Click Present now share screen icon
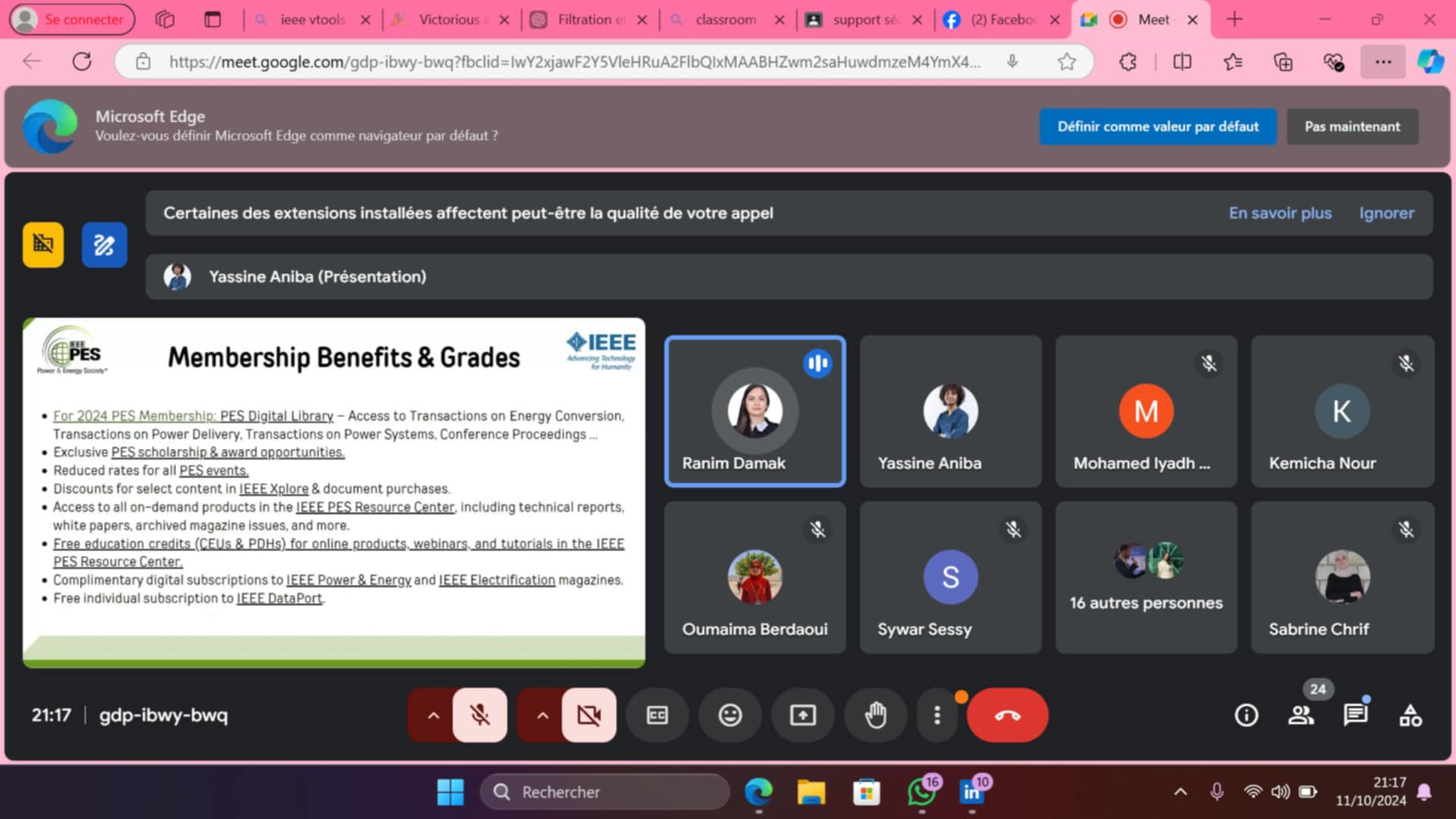Screen dimensions: 1456x819 pos(802,715)
